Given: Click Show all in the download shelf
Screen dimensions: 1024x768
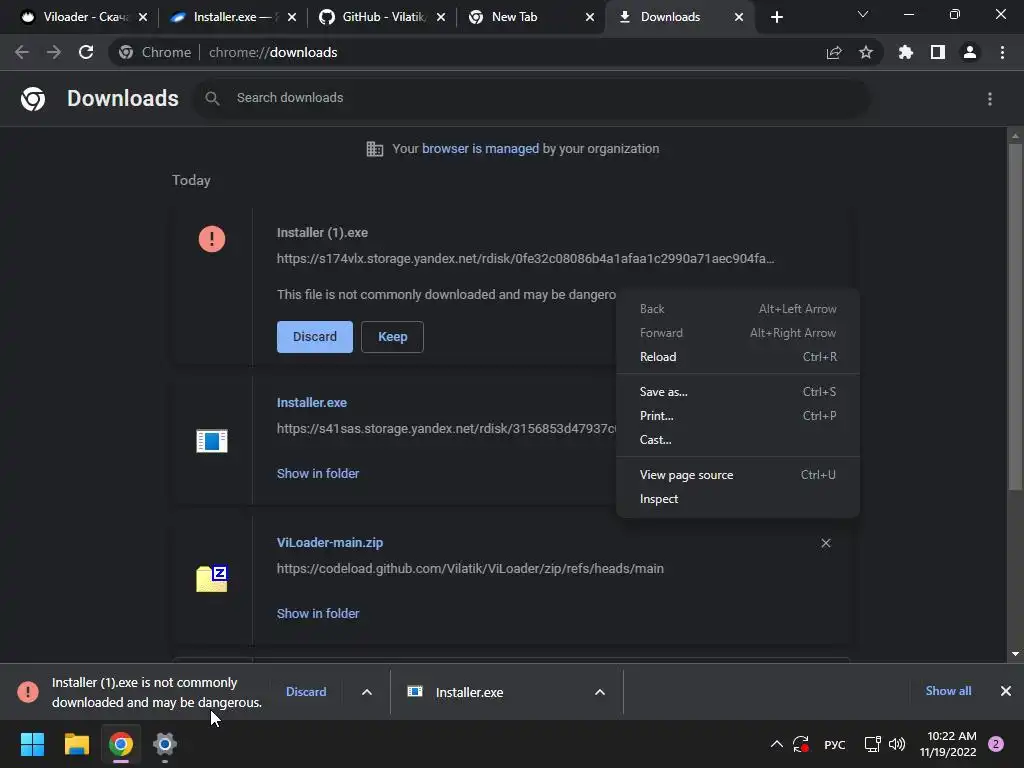Looking at the screenshot, I should tap(948, 691).
